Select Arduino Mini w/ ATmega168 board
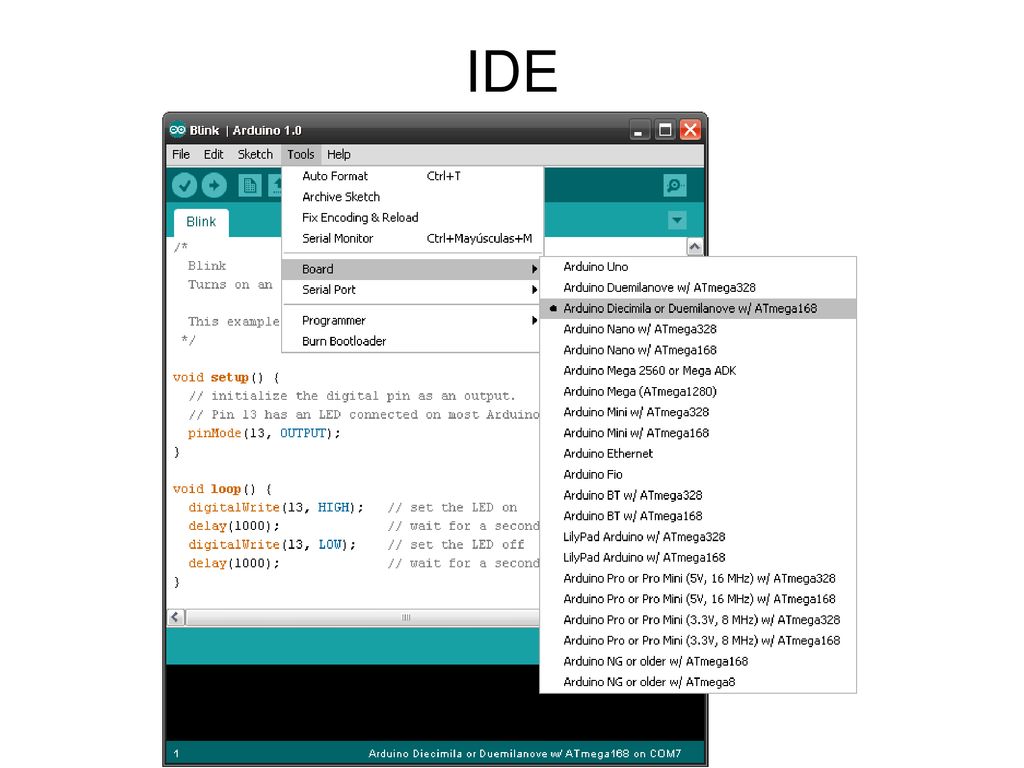This screenshot has width=1024, height=768. (x=698, y=433)
